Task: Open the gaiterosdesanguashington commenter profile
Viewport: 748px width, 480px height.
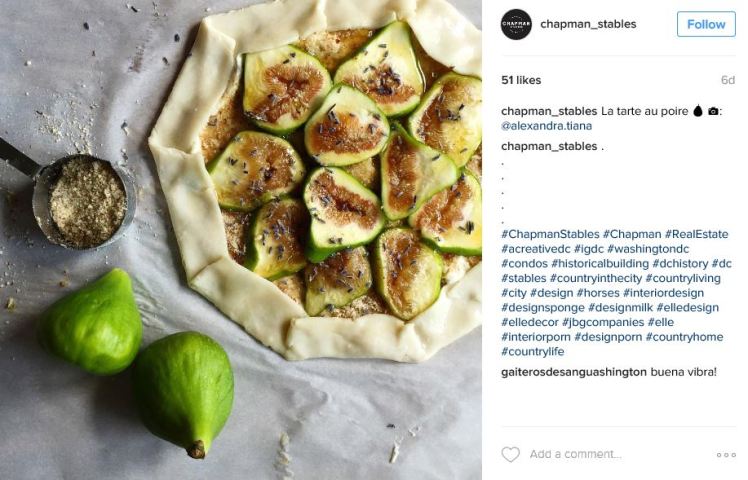Action: [x=574, y=372]
